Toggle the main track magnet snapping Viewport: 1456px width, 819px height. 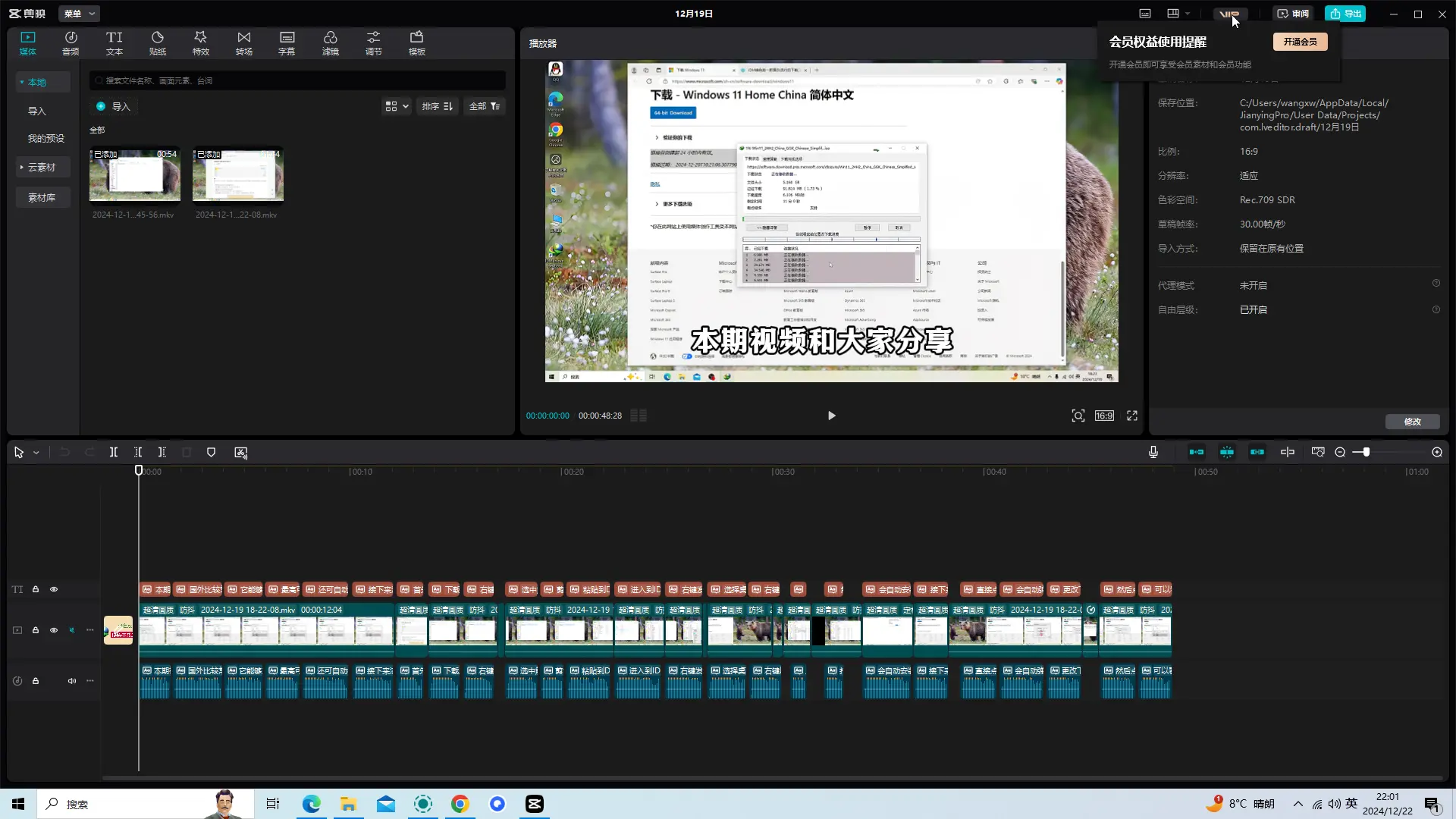click(1197, 453)
